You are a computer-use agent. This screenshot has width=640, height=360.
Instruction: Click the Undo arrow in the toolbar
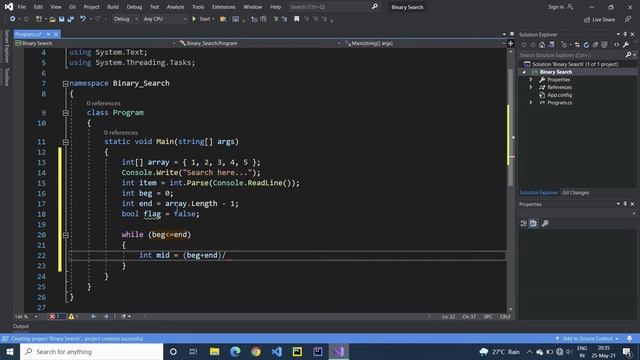click(x=83, y=19)
